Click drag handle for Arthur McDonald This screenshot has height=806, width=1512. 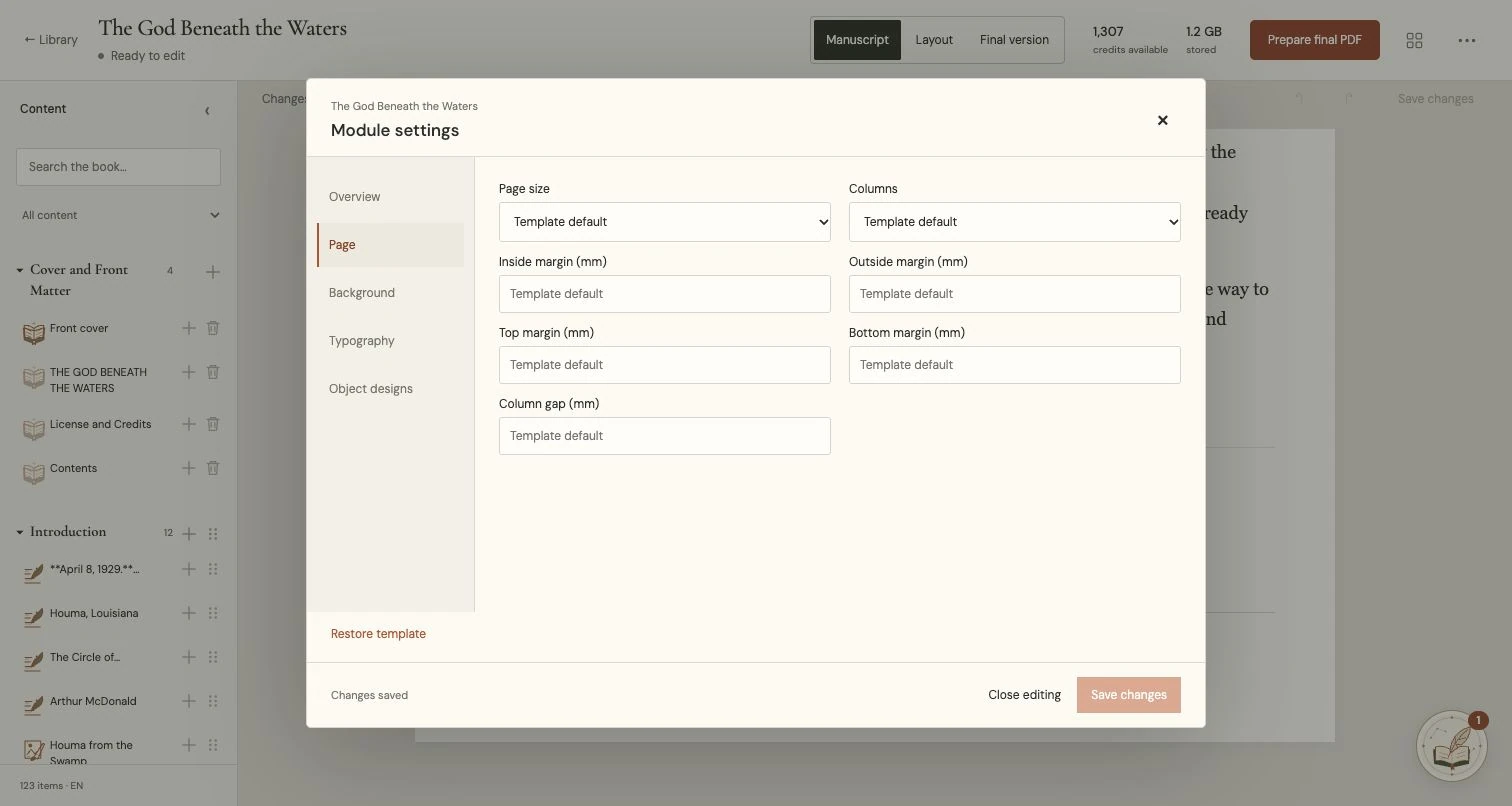[213, 701]
